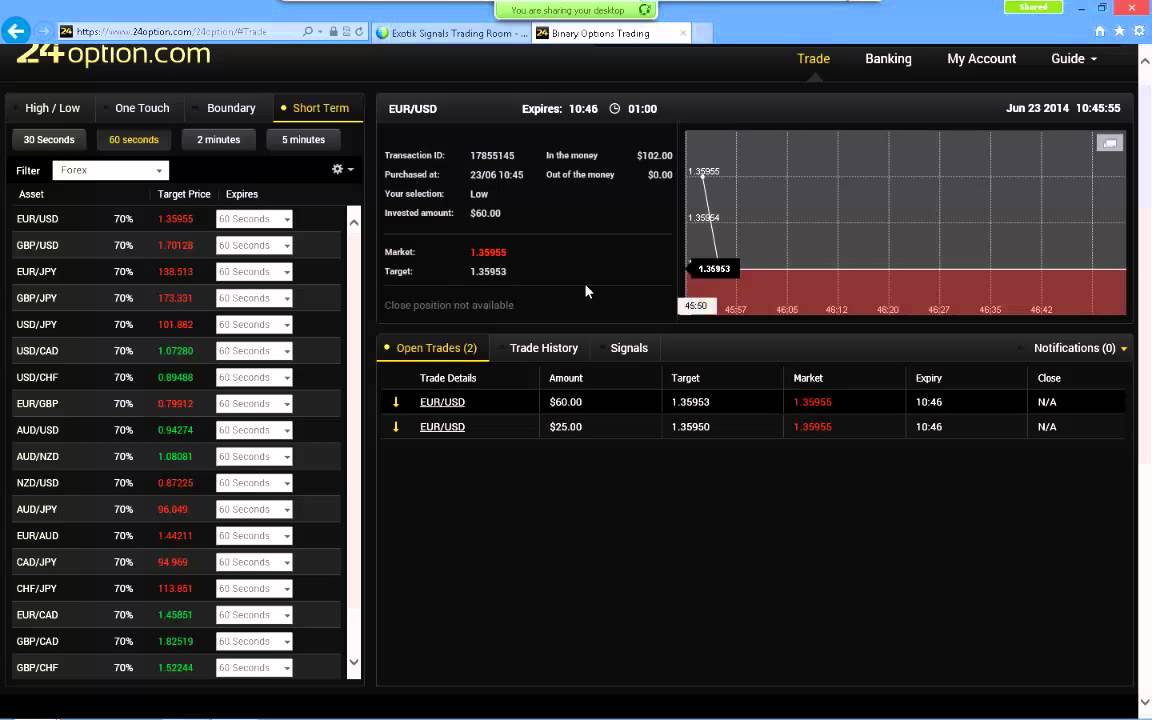Image resolution: width=1152 pixels, height=720 pixels.
Task: Open the Forex filter dropdown
Action: (x=111, y=170)
